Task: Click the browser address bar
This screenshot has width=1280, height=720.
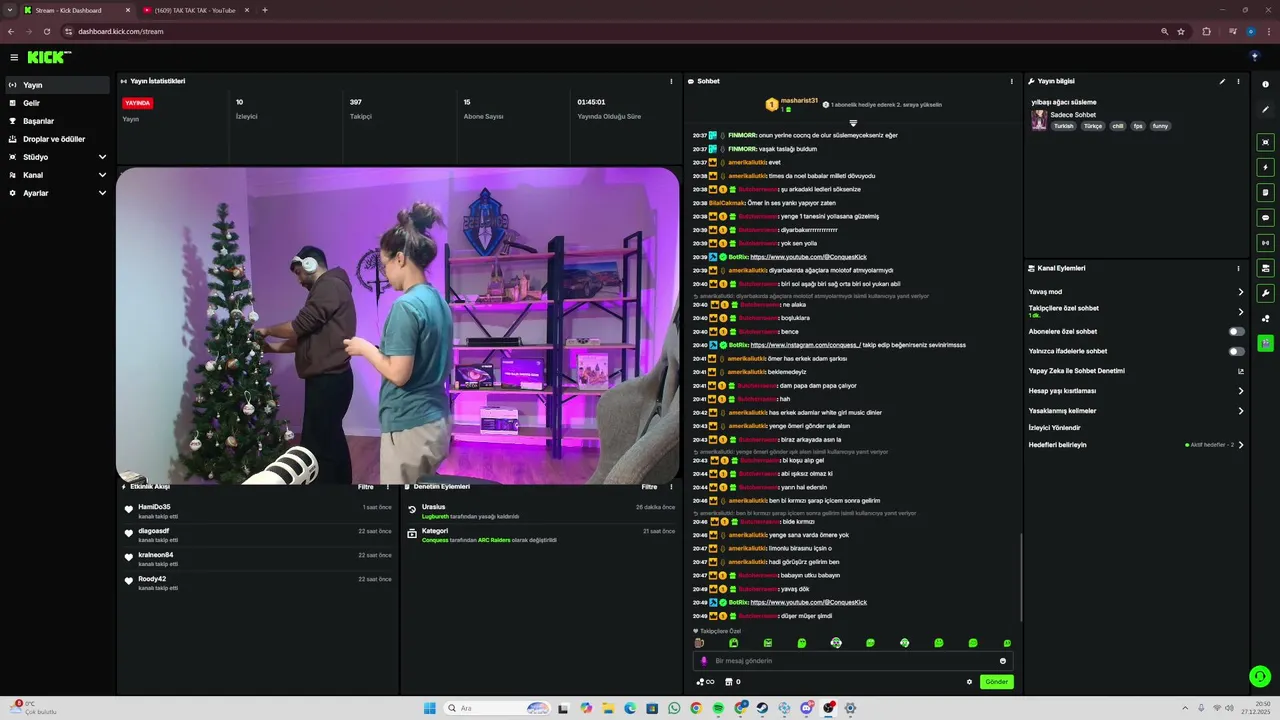Action: click(x=610, y=31)
